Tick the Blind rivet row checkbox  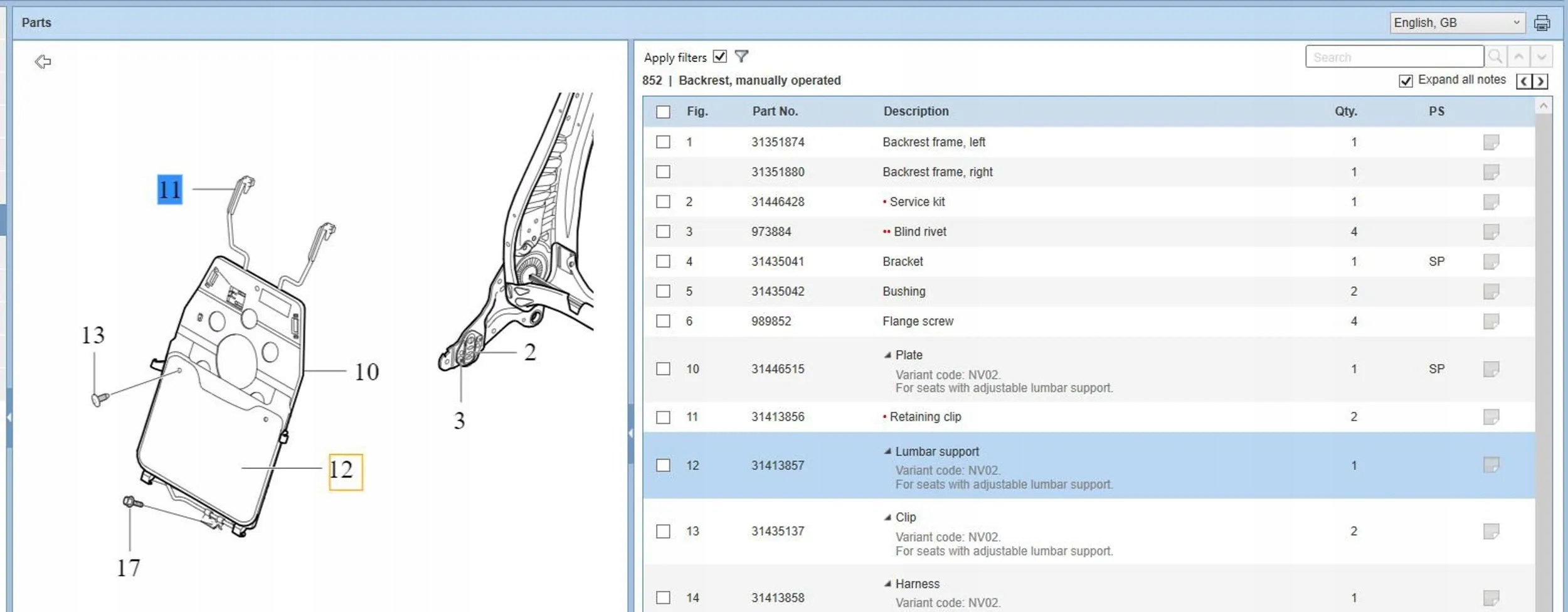tap(663, 232)
